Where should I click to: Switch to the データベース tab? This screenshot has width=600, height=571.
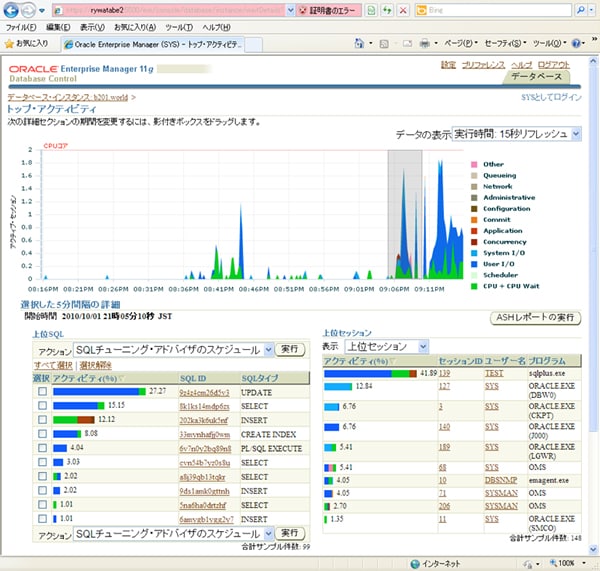pyautogui.click(x=536, y=77)
